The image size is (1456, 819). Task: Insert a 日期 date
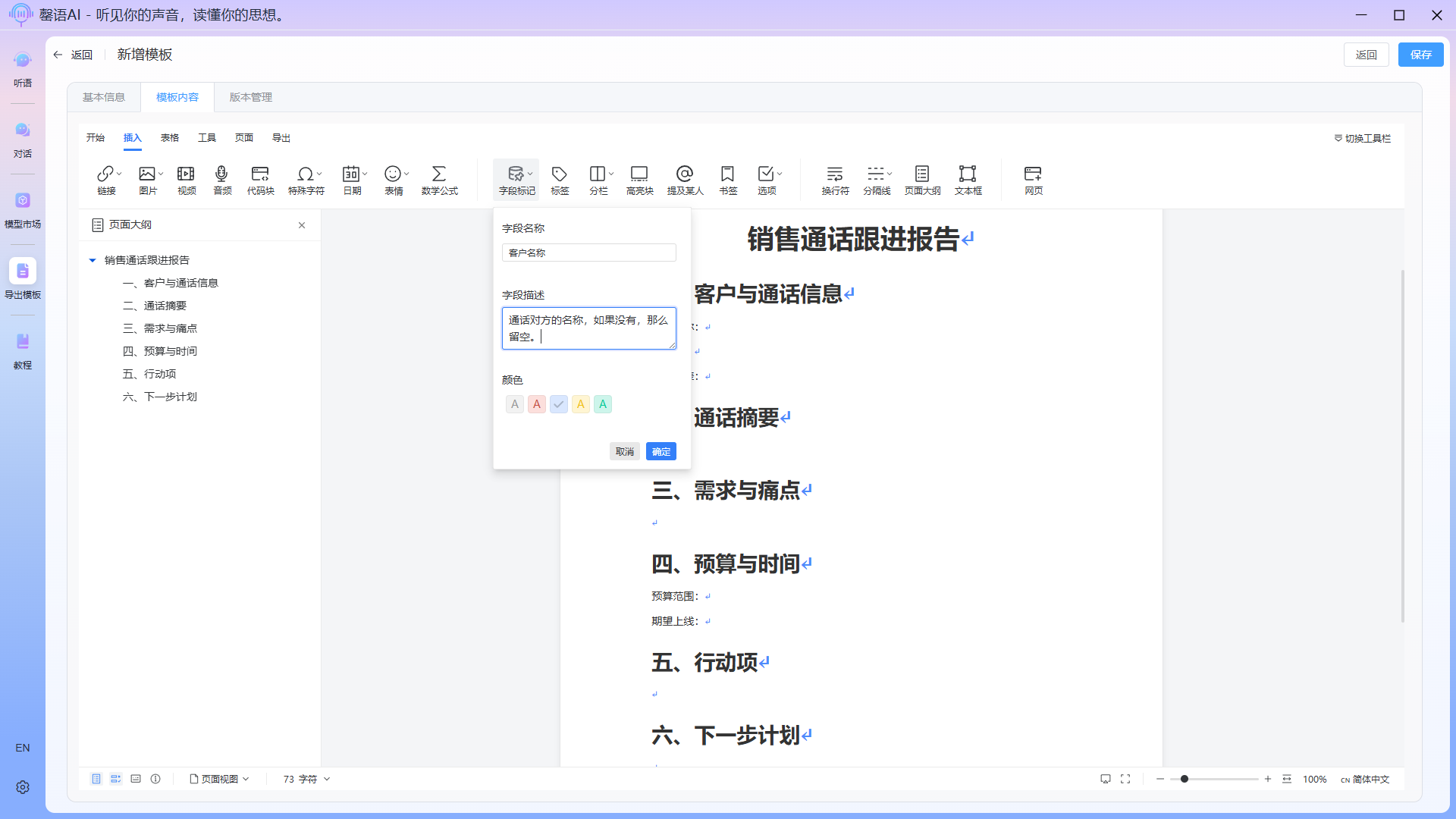pos(351,180)
